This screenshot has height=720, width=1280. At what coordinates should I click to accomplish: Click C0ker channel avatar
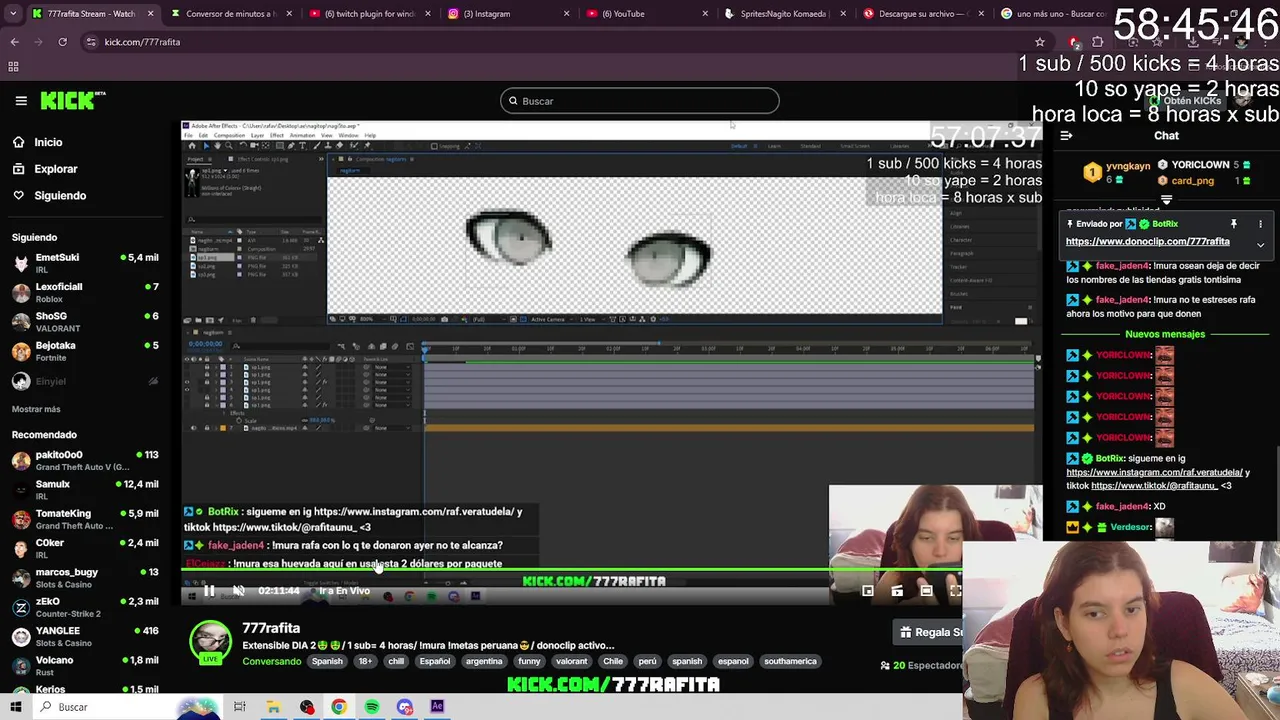pos(21,549)
